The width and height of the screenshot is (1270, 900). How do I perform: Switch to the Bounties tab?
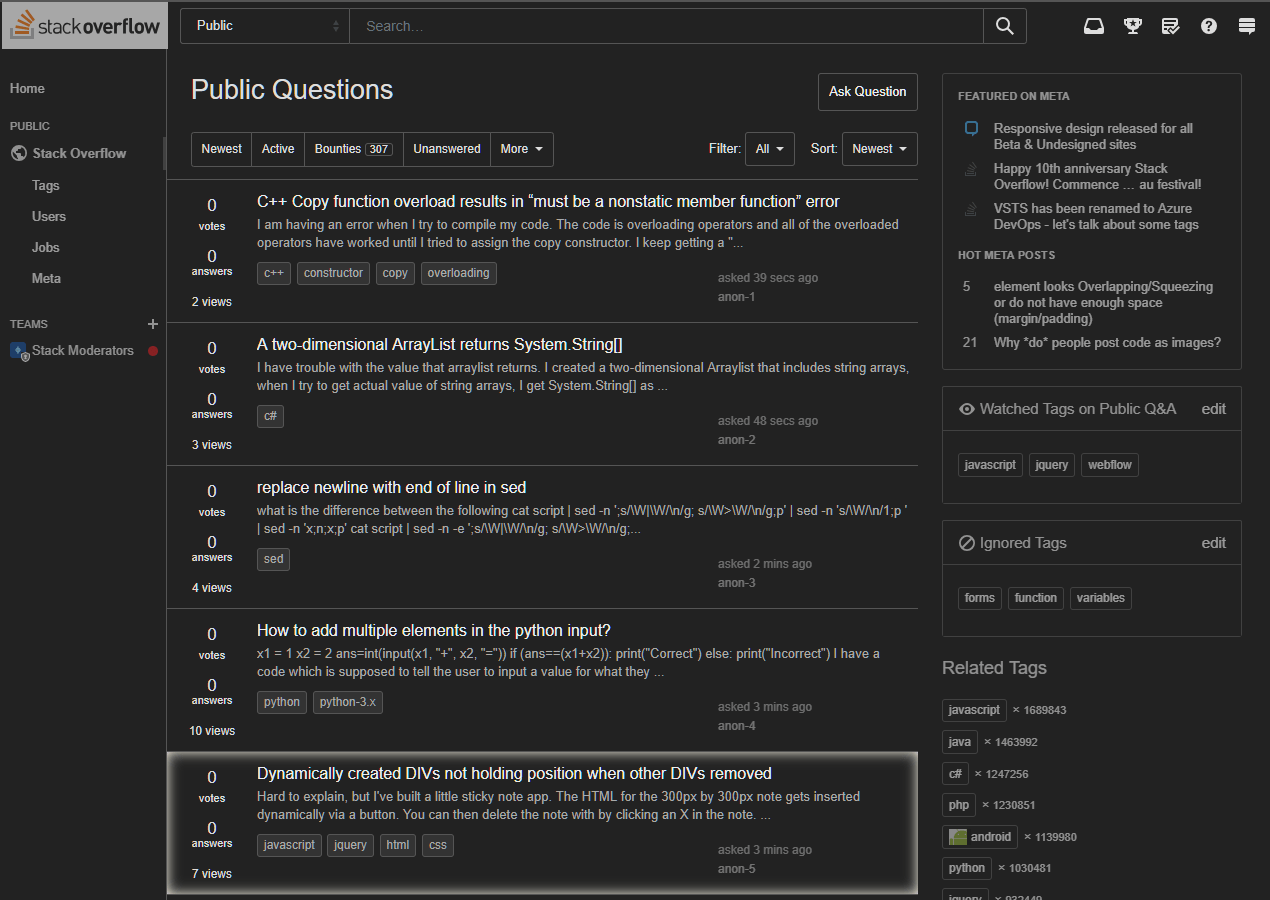tap(353, 149)
